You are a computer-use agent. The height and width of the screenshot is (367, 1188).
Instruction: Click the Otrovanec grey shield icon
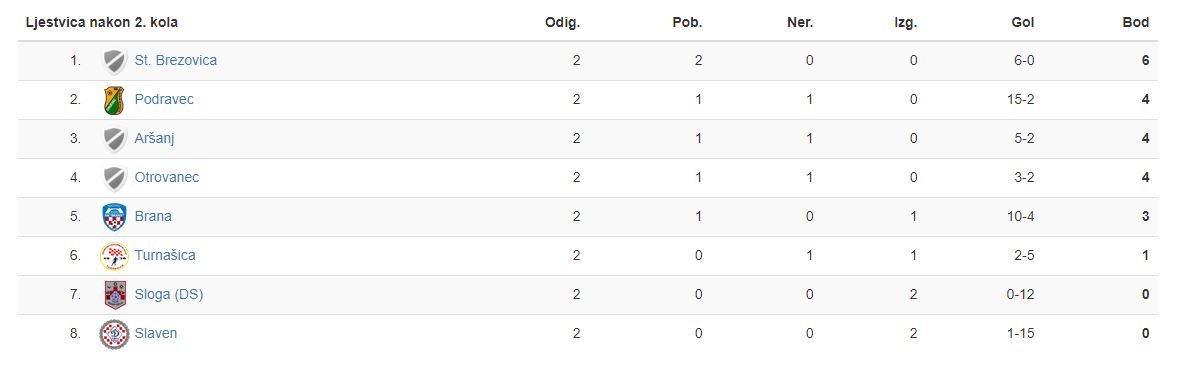click(114, 177)
